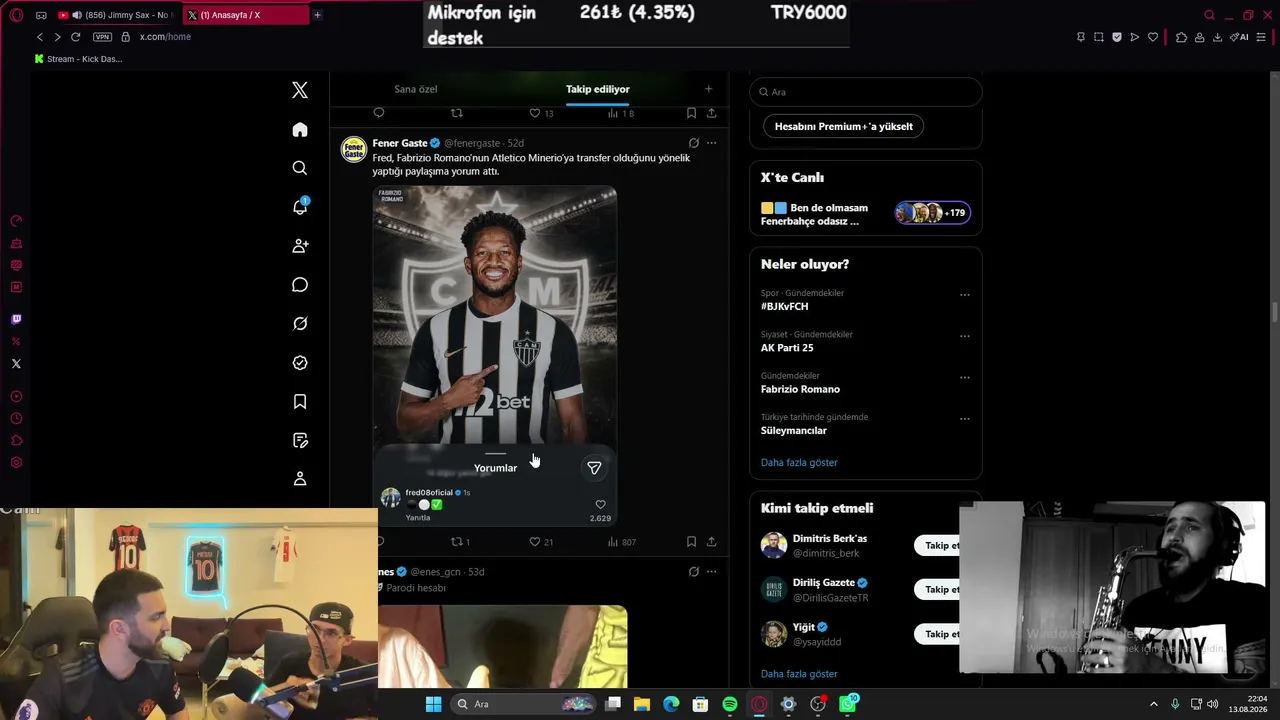Open the X profile person icon
Screen dimensions: 1280x720
tap(300, 479)
